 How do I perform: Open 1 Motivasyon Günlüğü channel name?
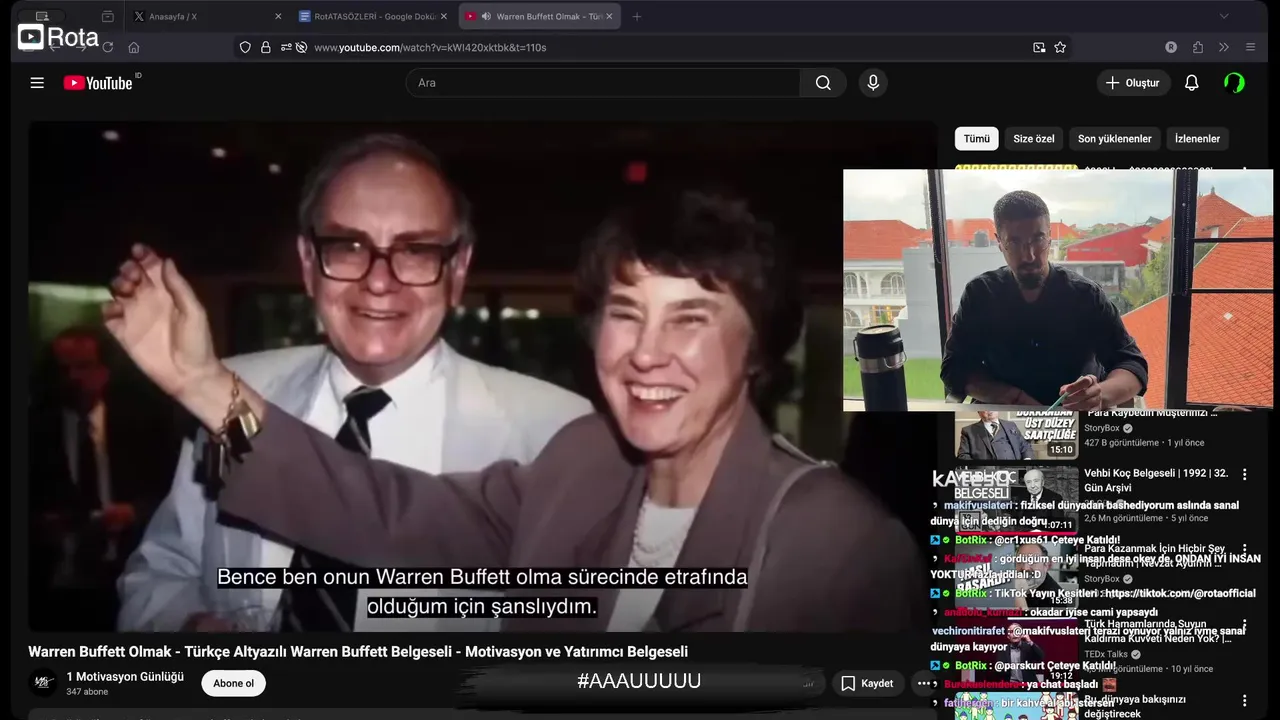(125, 677)
